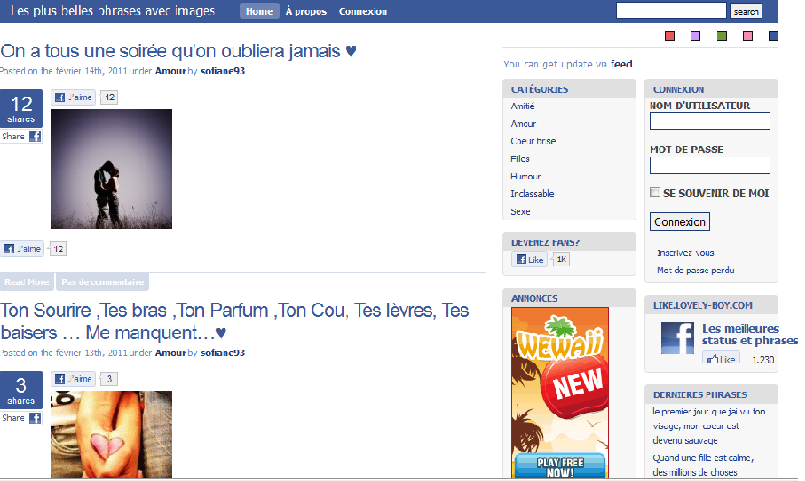This screenshot has width=805, height=481.
Task: Click the Facebook Share icon under 12 shares
Action: point(35,136)
